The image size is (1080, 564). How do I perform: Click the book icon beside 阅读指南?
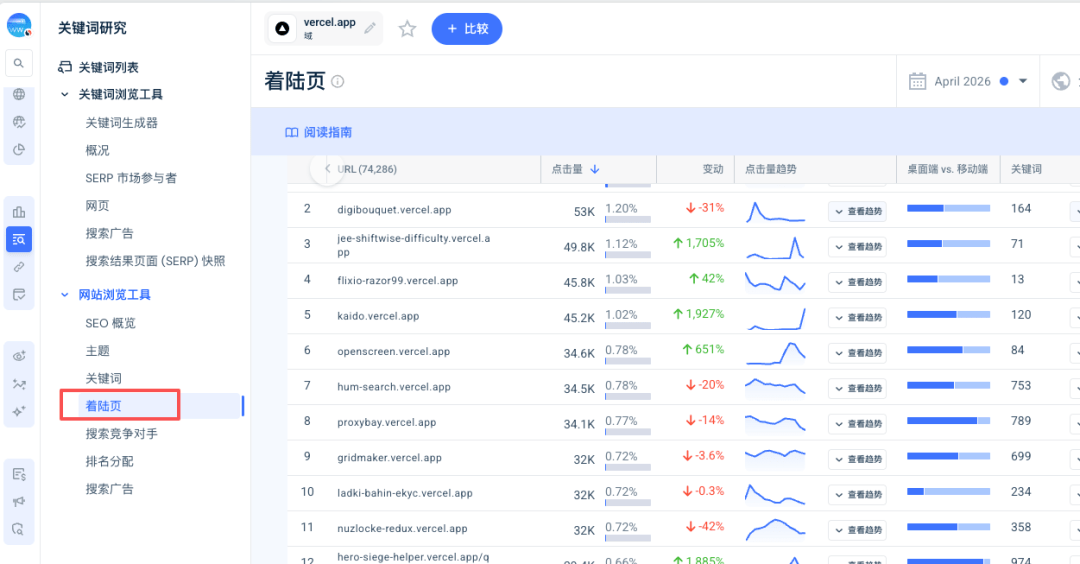[x=291, y=132]
